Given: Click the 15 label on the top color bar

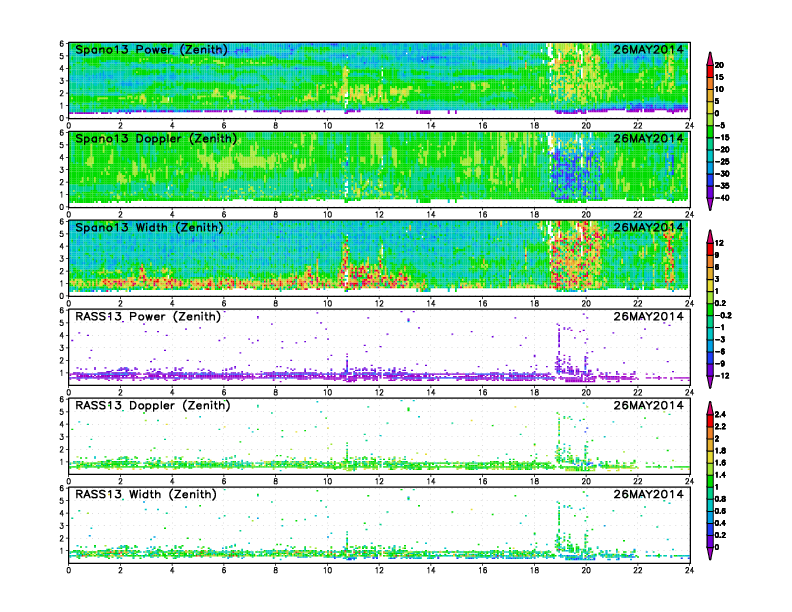Looking at the screenshot, I should coord(720,77).
